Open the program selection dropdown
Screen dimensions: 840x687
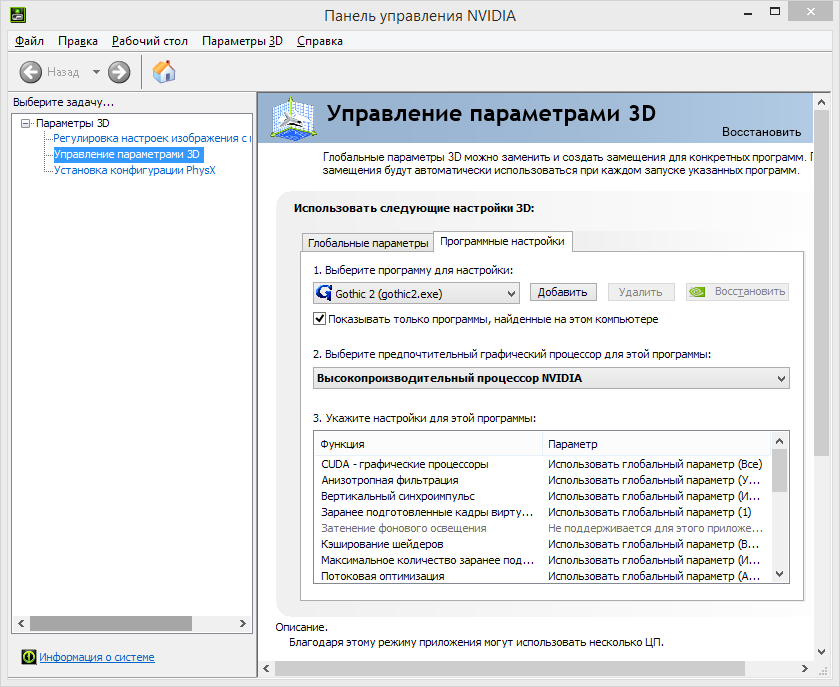[416, 293]
